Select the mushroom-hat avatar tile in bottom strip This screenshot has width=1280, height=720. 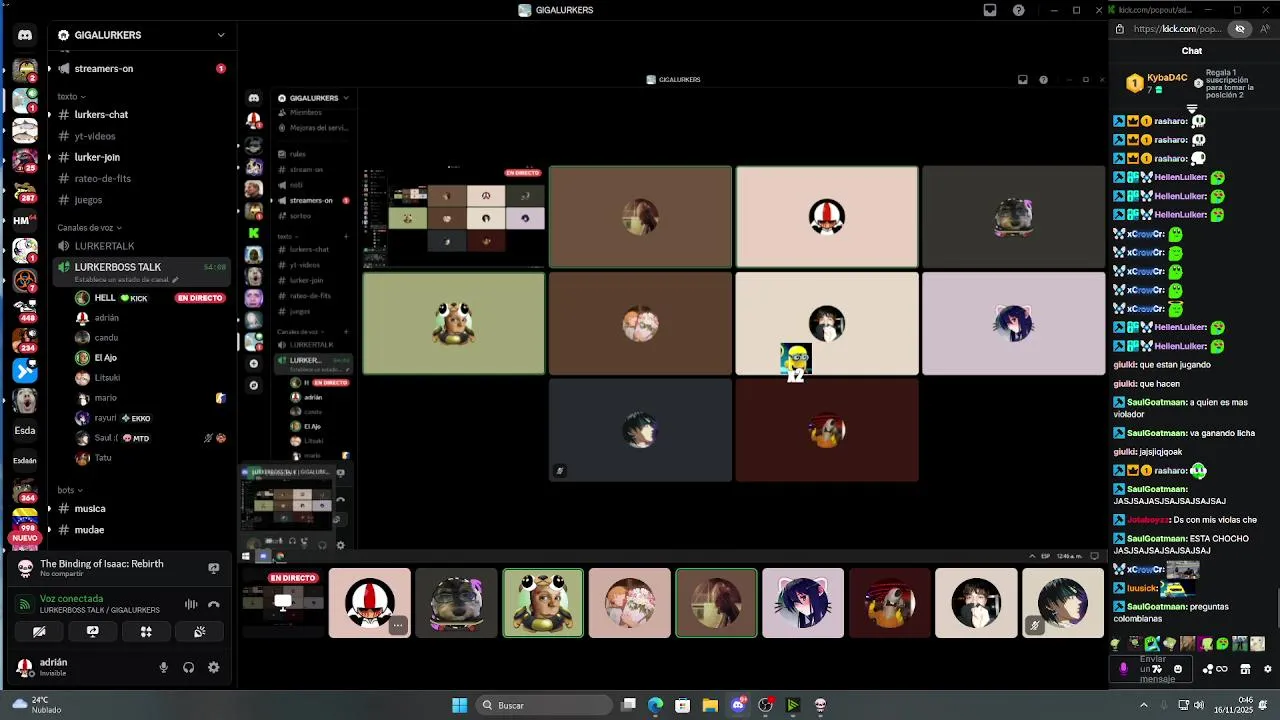[370, 603]
